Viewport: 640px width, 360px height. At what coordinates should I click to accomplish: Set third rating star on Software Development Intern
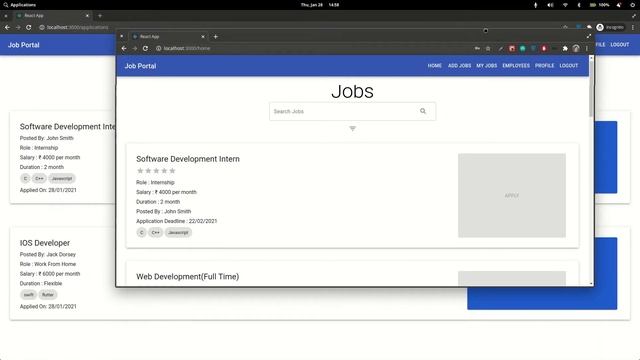[x=156, y=171]
